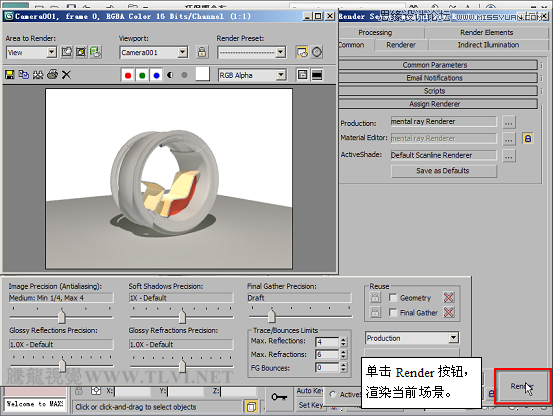This screenshot has width=553, height=416.
Task: Toggle the blue channel display
Action: (x=157, y=75)
